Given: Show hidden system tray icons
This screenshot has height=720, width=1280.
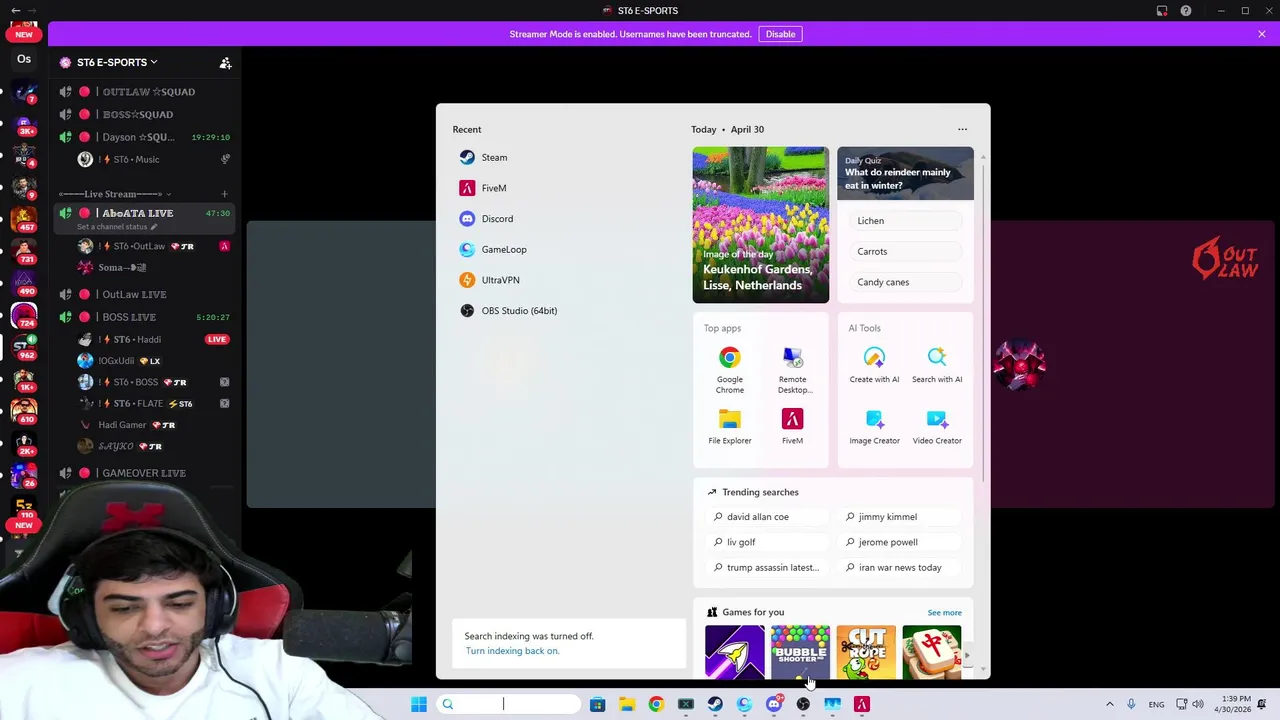Looking at the screenshot, I should (x=1109, y=704).
